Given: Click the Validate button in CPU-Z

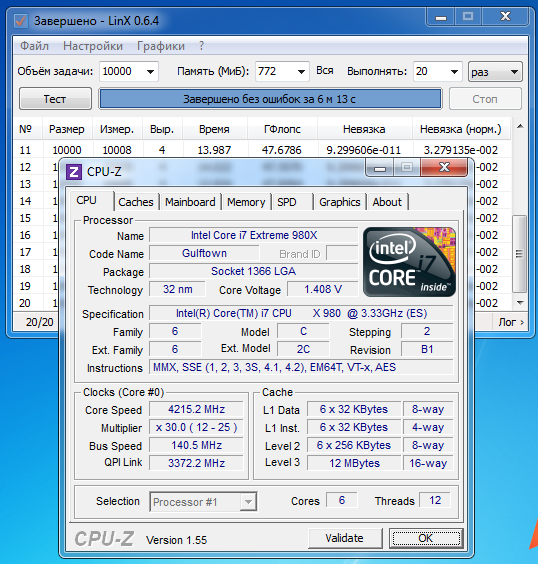Looking at the screenshot, I should tap(345, 538).
